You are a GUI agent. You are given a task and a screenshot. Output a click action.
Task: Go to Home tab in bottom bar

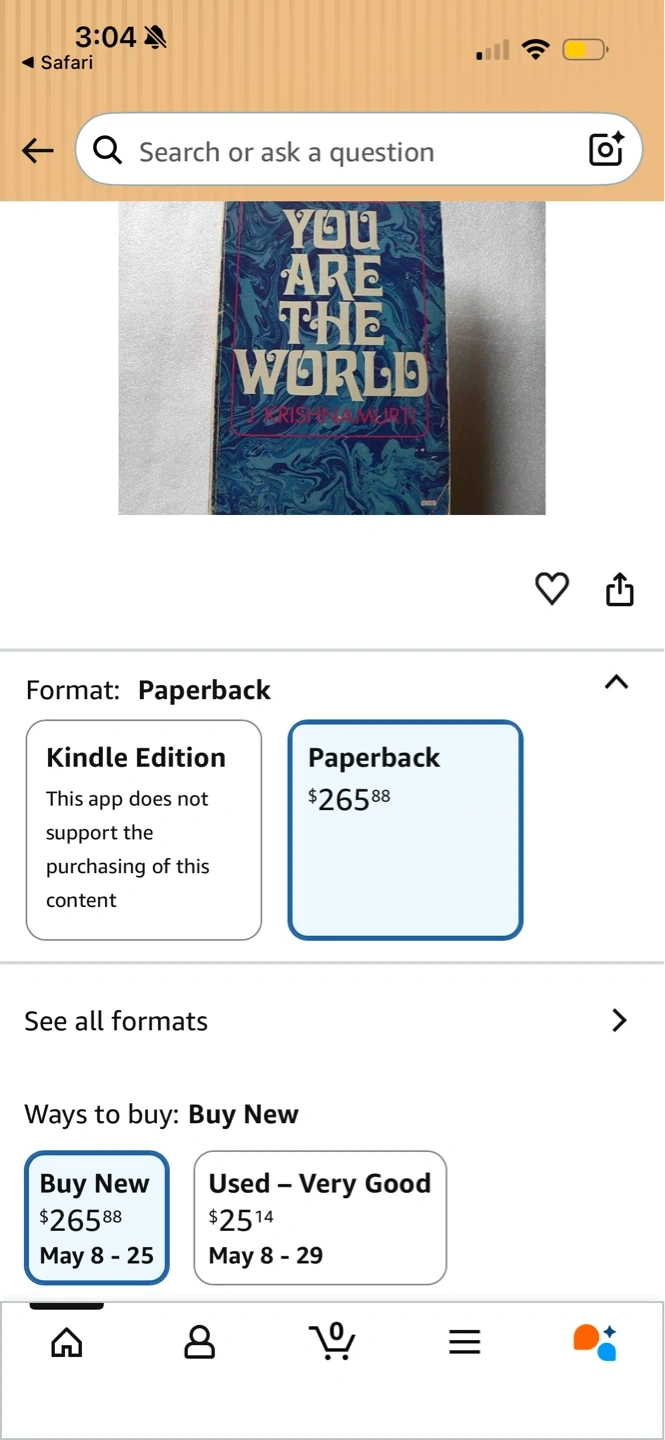point(67,1342)
